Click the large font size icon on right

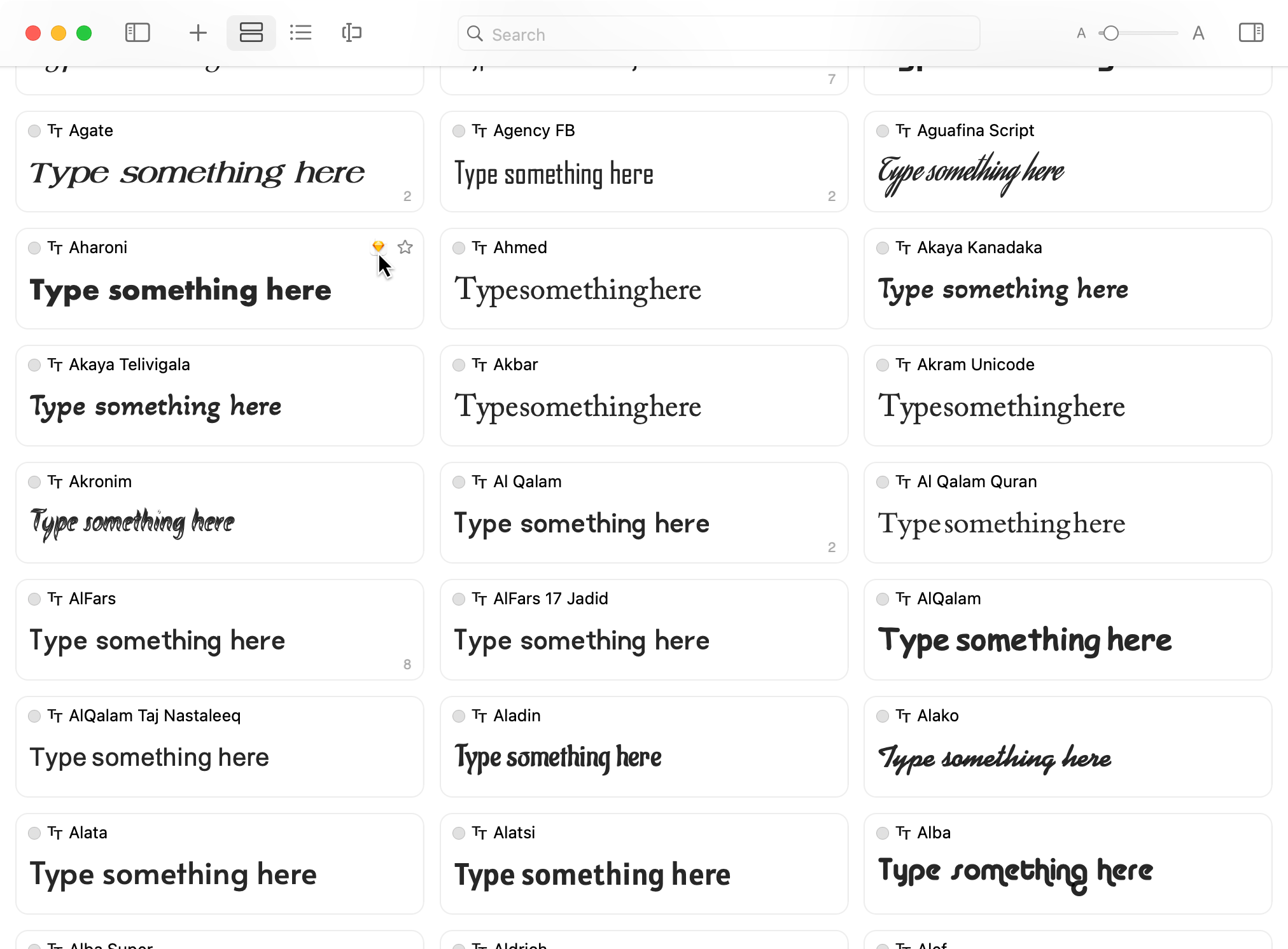[1198, 33]
